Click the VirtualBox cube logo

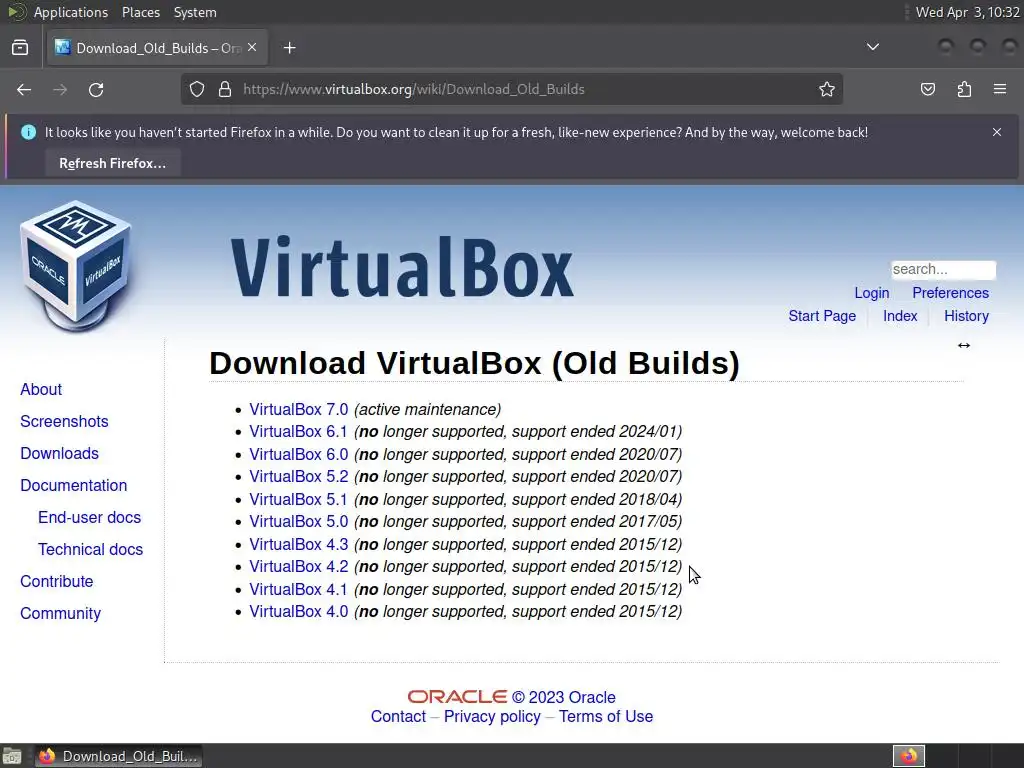[x=76, y=267]
